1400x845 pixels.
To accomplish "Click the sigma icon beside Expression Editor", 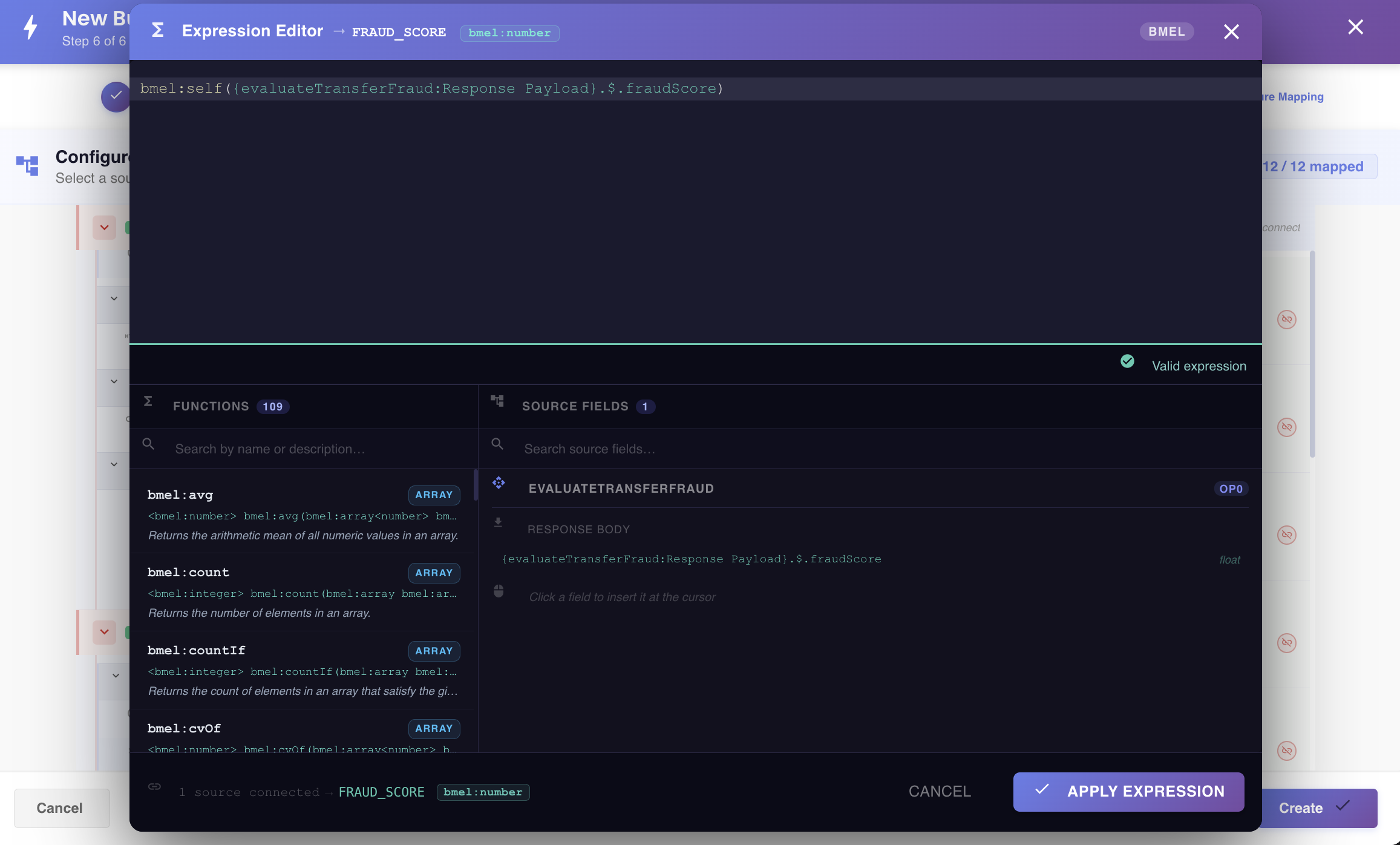I will (158, 30).
